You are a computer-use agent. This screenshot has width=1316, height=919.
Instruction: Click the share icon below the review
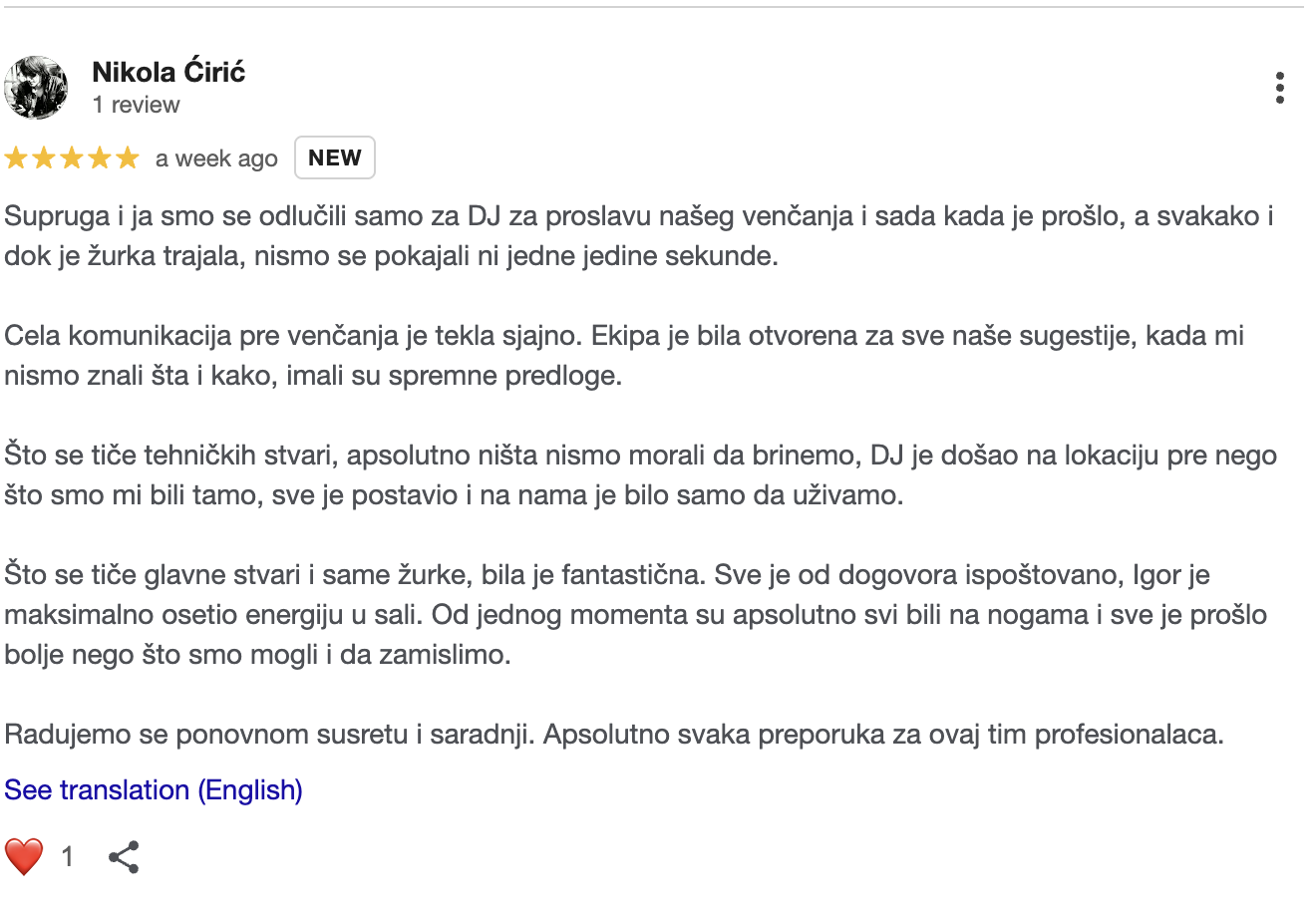click(123, 857)
